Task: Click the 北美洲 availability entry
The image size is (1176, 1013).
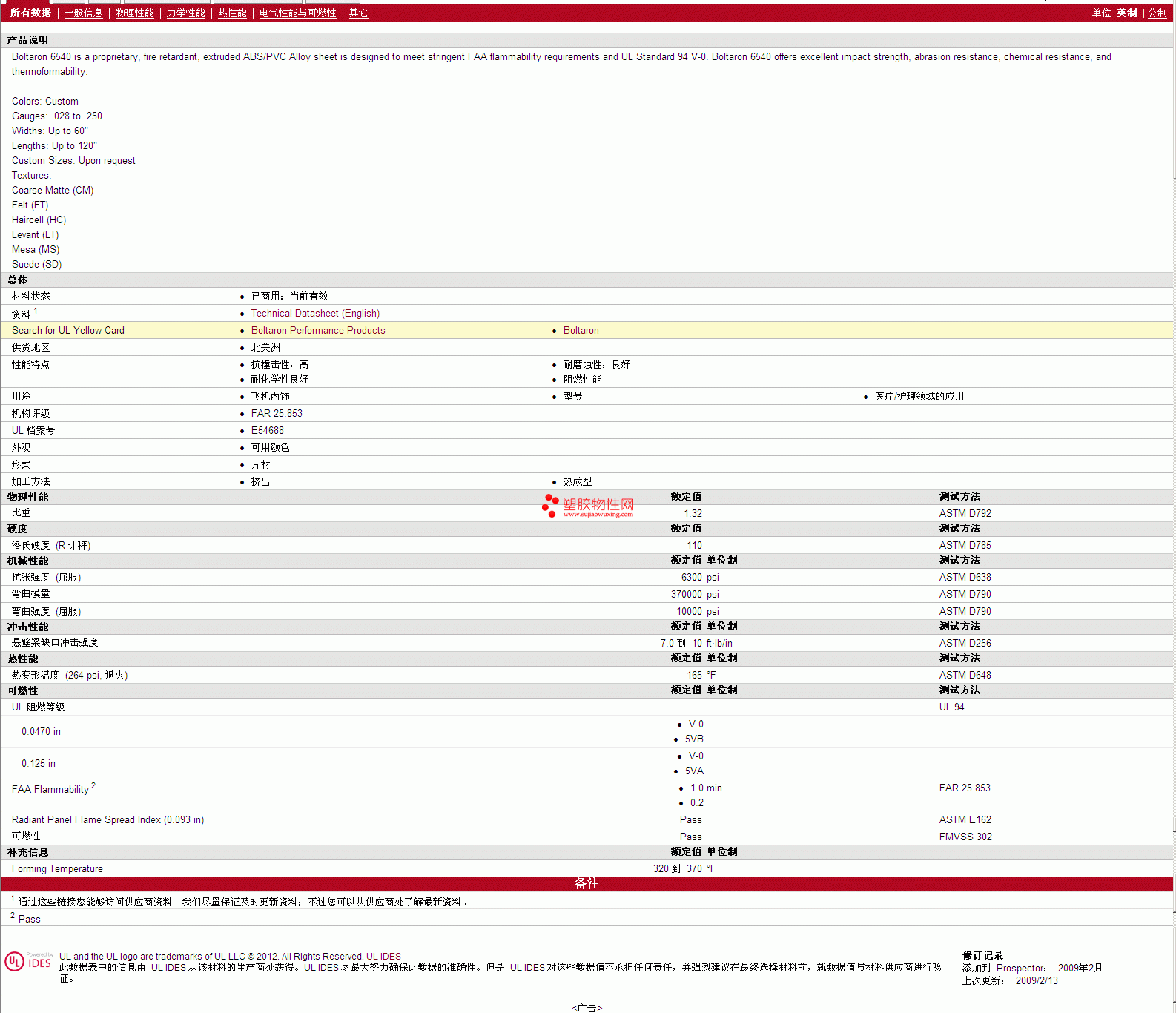Action: point(265,348)
